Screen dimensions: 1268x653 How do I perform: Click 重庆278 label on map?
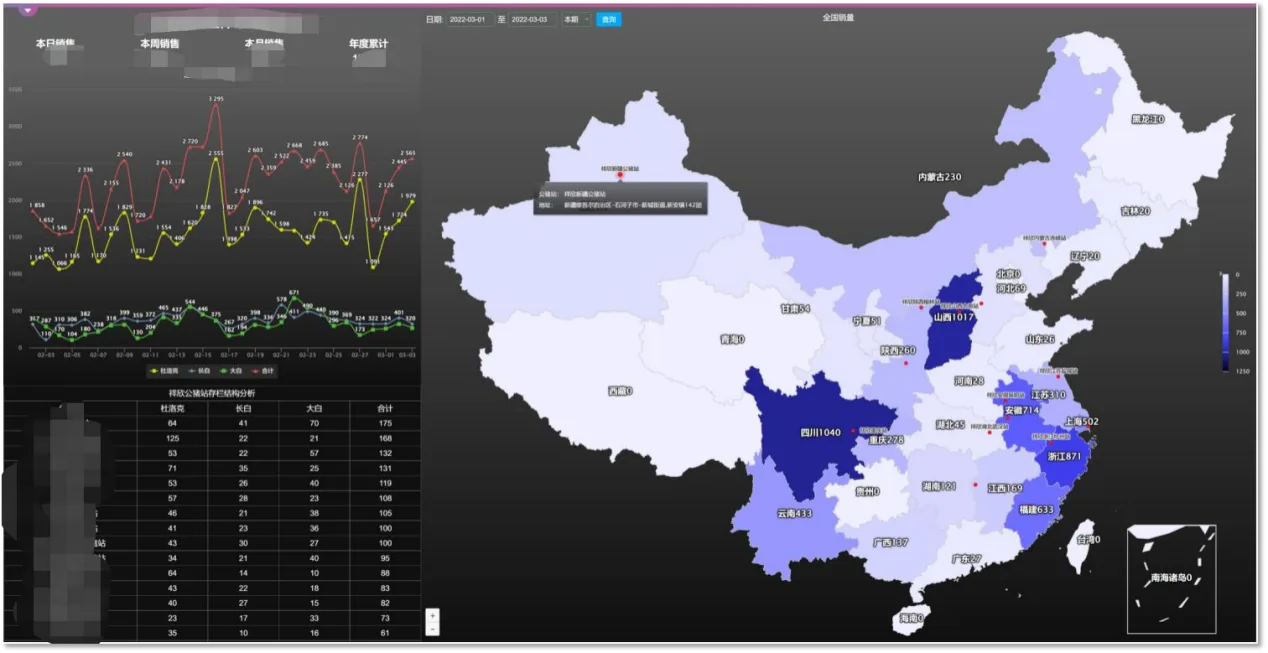pos(886,440)
